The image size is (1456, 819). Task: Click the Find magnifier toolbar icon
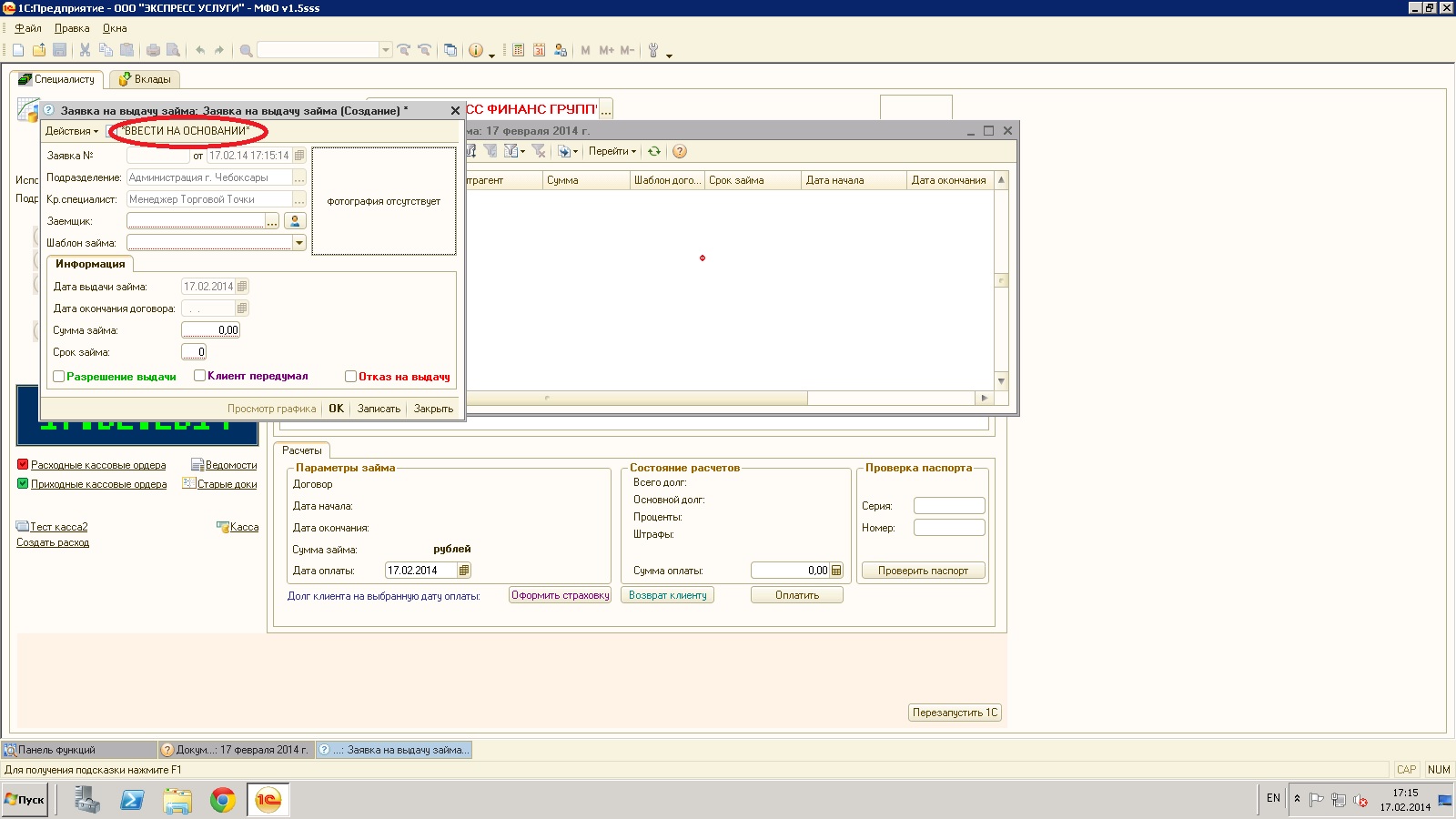pos(246,50)
